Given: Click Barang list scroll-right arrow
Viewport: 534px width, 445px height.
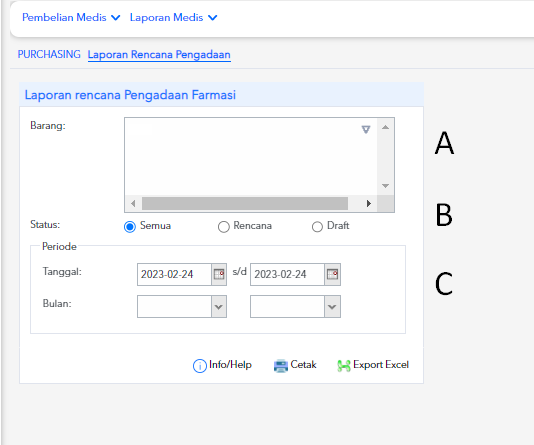Looking at the screenshot, I should point(369,204).
